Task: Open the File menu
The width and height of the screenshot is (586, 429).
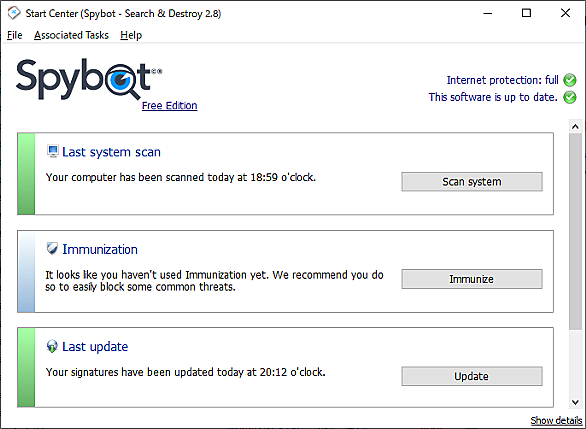Action: [15, 35]
